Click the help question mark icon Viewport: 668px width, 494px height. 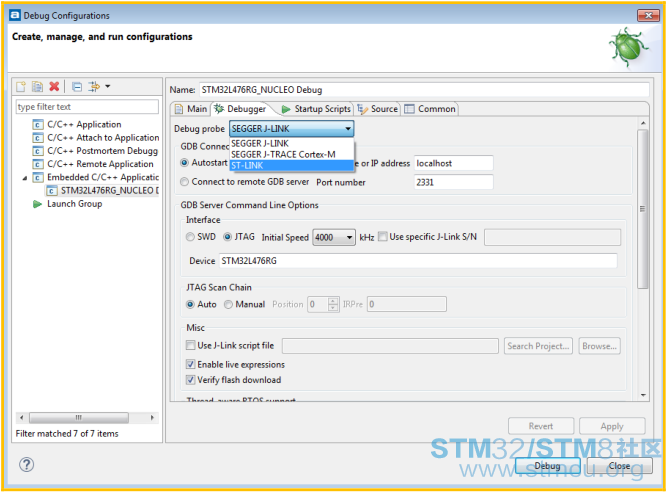(26, 465)
